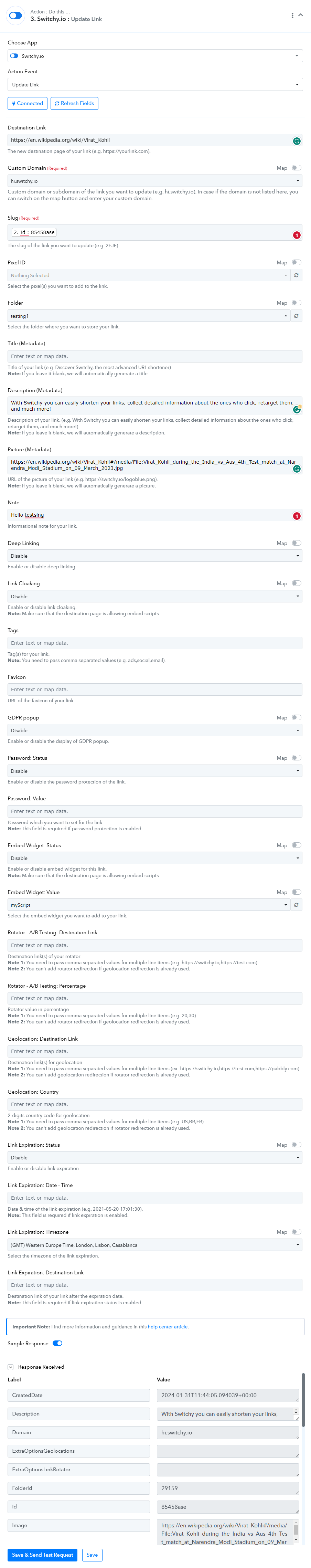Image resolution: width=311 pixels, height=1568 pixels.
Task: Refresh the Folder list with the icon beside testing1
Action: pyautogui.click(x=297, y=316)
